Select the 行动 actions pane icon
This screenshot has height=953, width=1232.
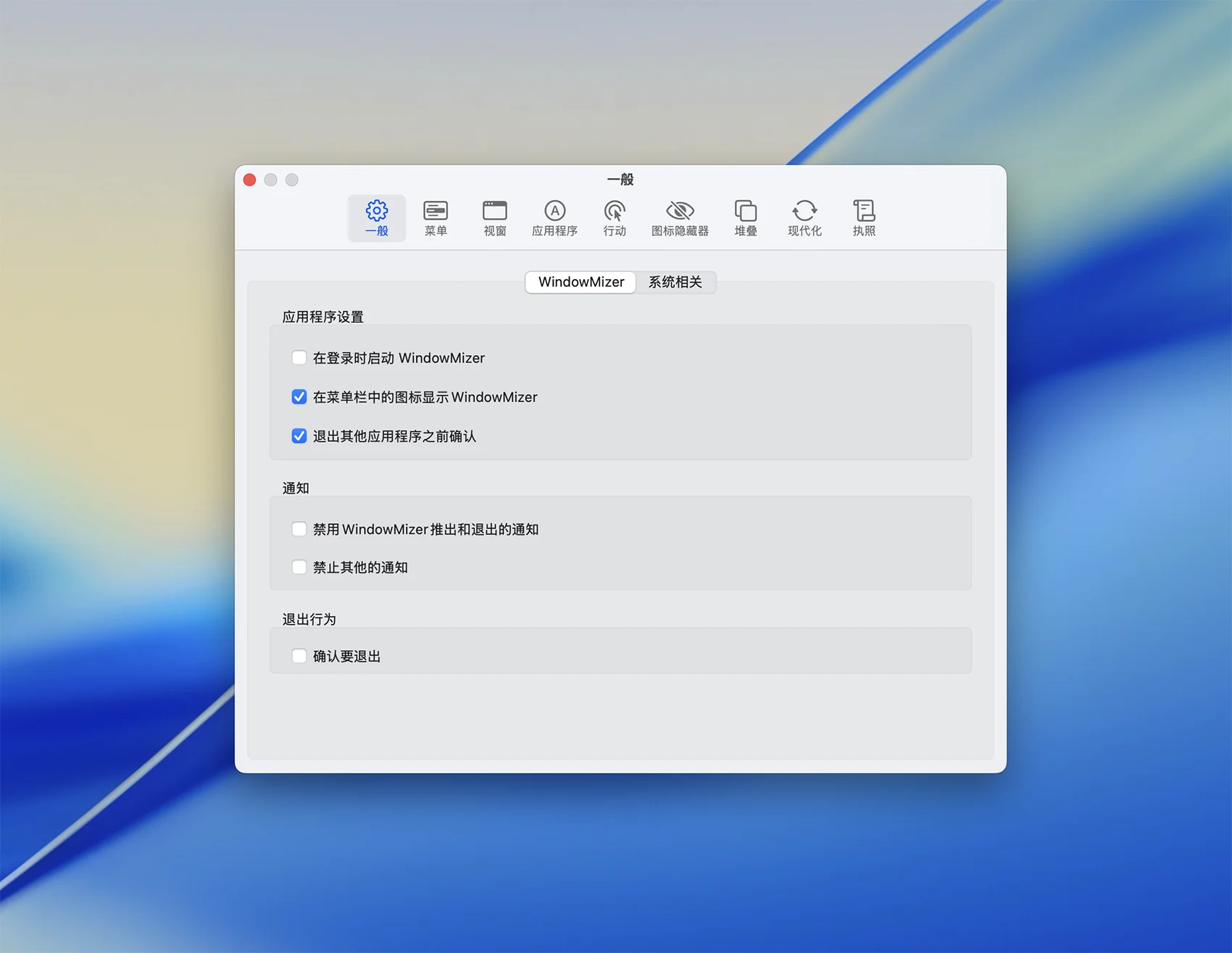coord(615,218)
